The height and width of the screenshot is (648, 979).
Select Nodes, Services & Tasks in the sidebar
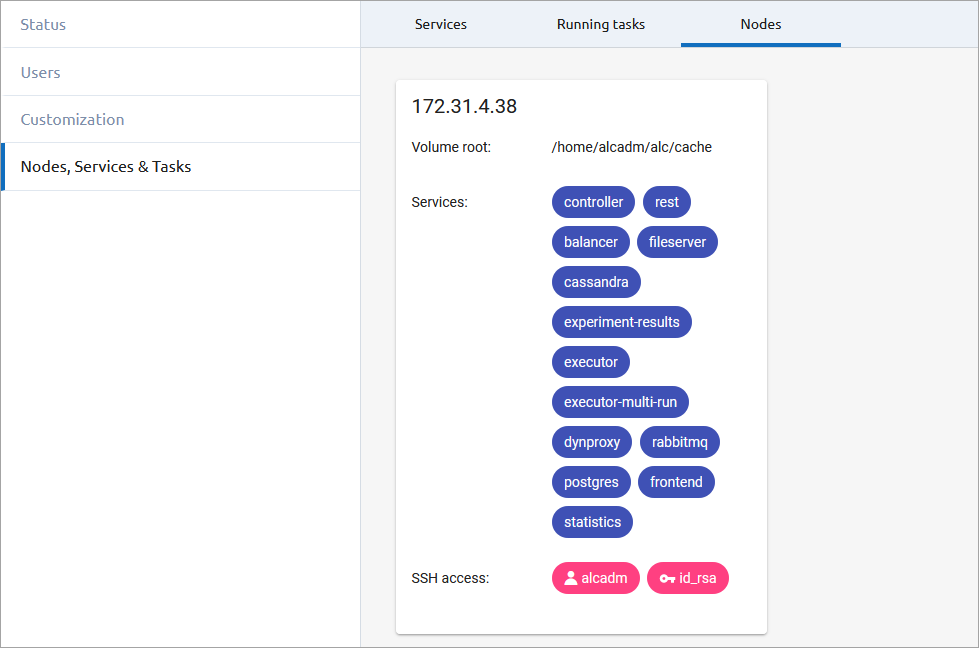[181, 167]
